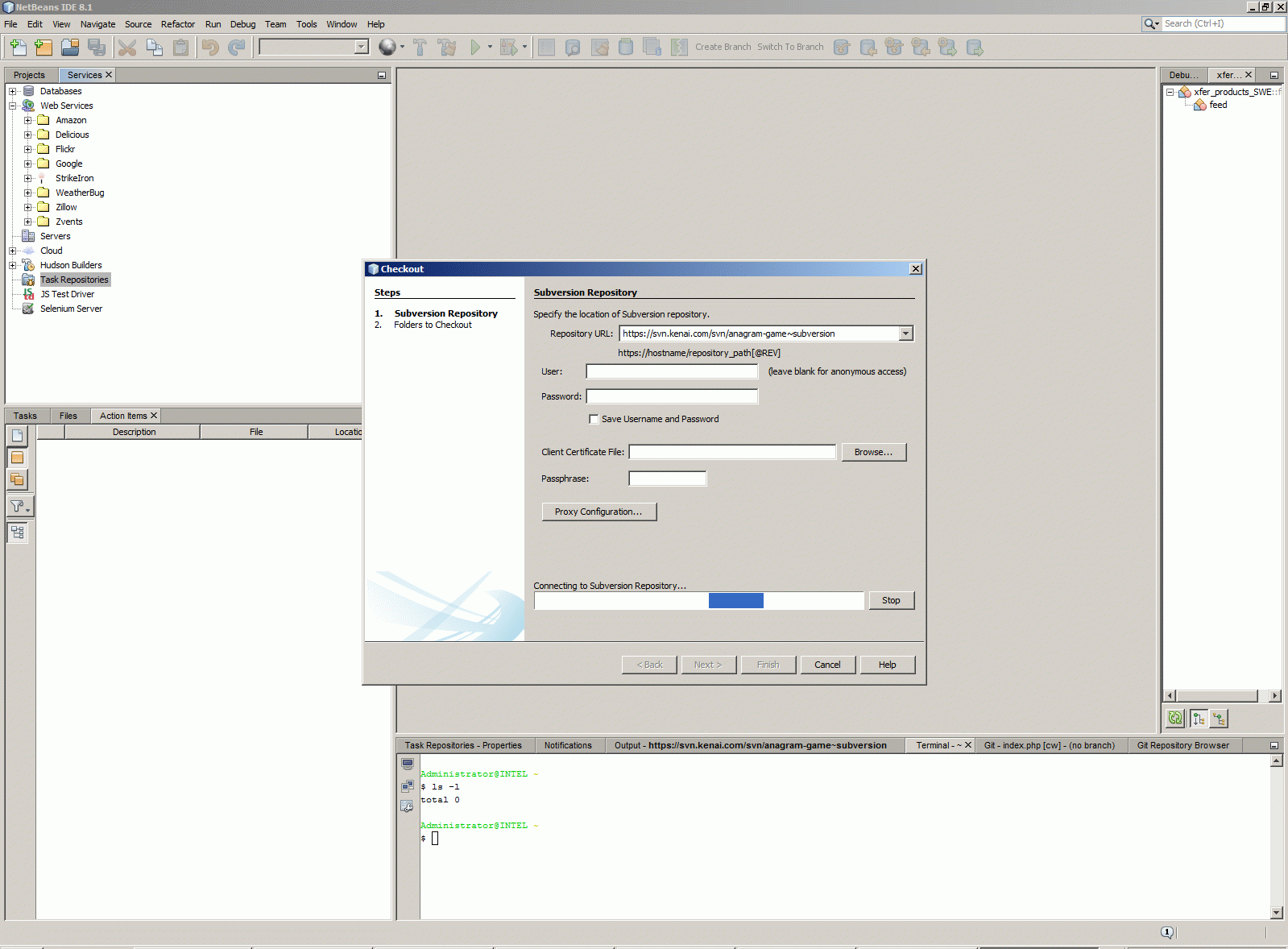The width and height of the screenshot is (1288, 949).
Task: Toggle the main-project scope button in Action Items
Action: [x=18, y=458]
